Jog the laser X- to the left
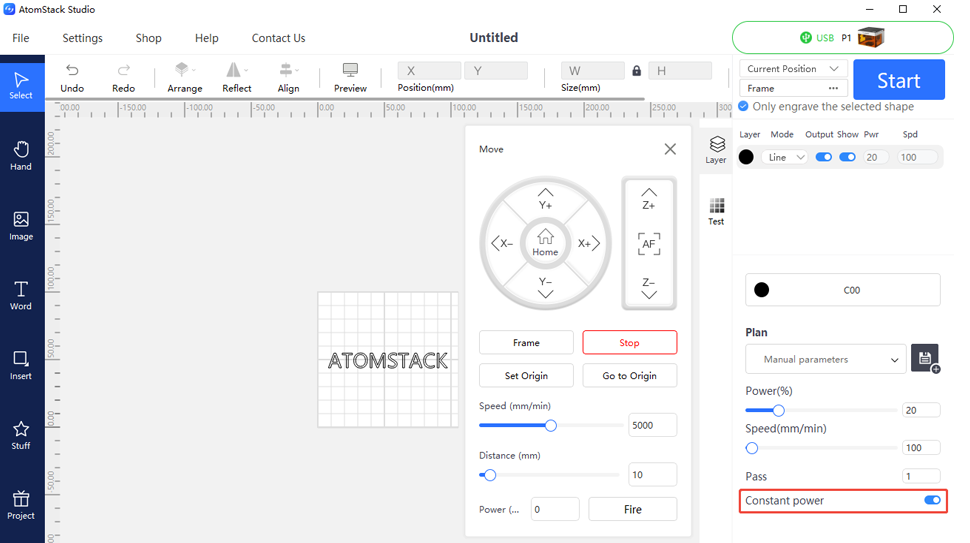This screenshot has height=543, width=970. pyautogui.click(x=502, y=243)
